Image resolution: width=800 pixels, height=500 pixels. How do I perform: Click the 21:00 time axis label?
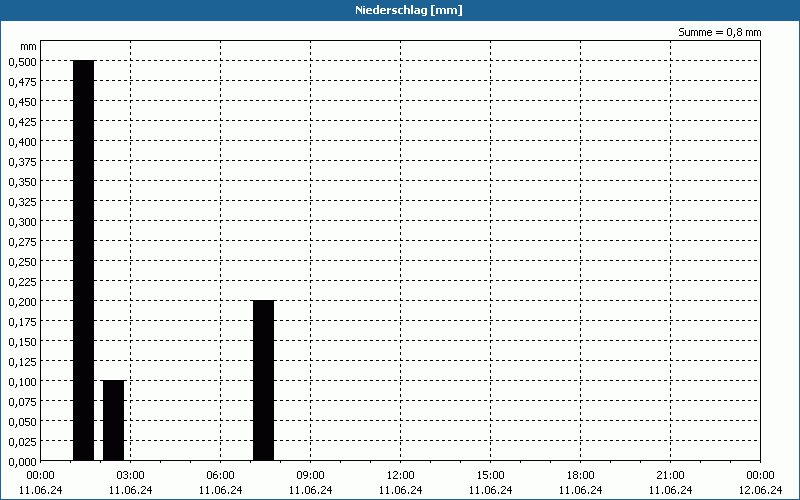(x=670, y=476)
